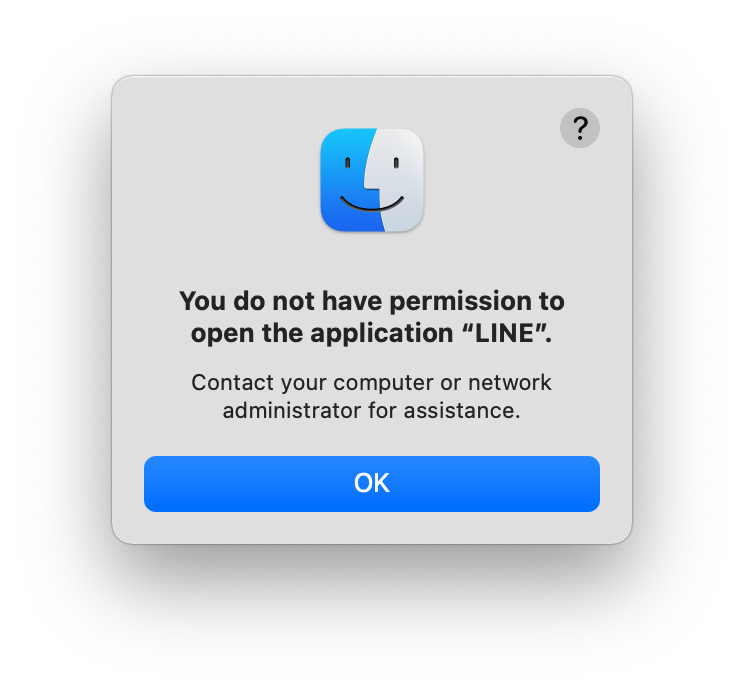Click the gray half of the Finder icon

point(401,180)
